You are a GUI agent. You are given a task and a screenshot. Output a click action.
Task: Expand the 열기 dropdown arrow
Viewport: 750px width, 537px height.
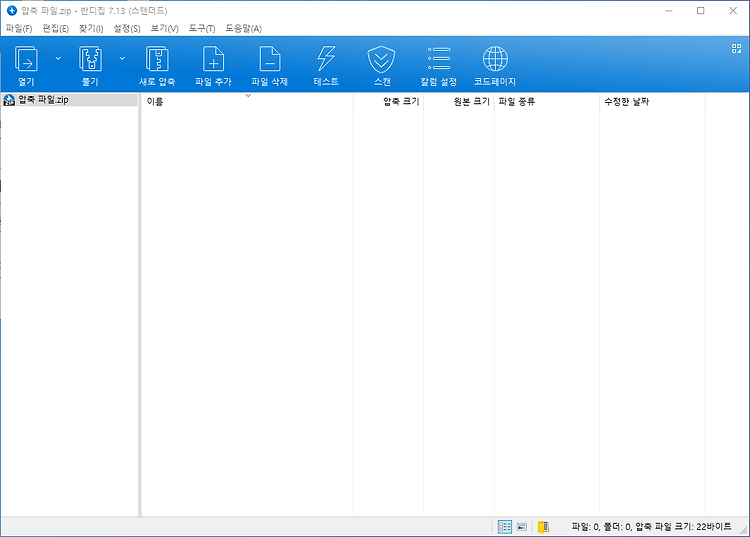[x=58, y=58]
